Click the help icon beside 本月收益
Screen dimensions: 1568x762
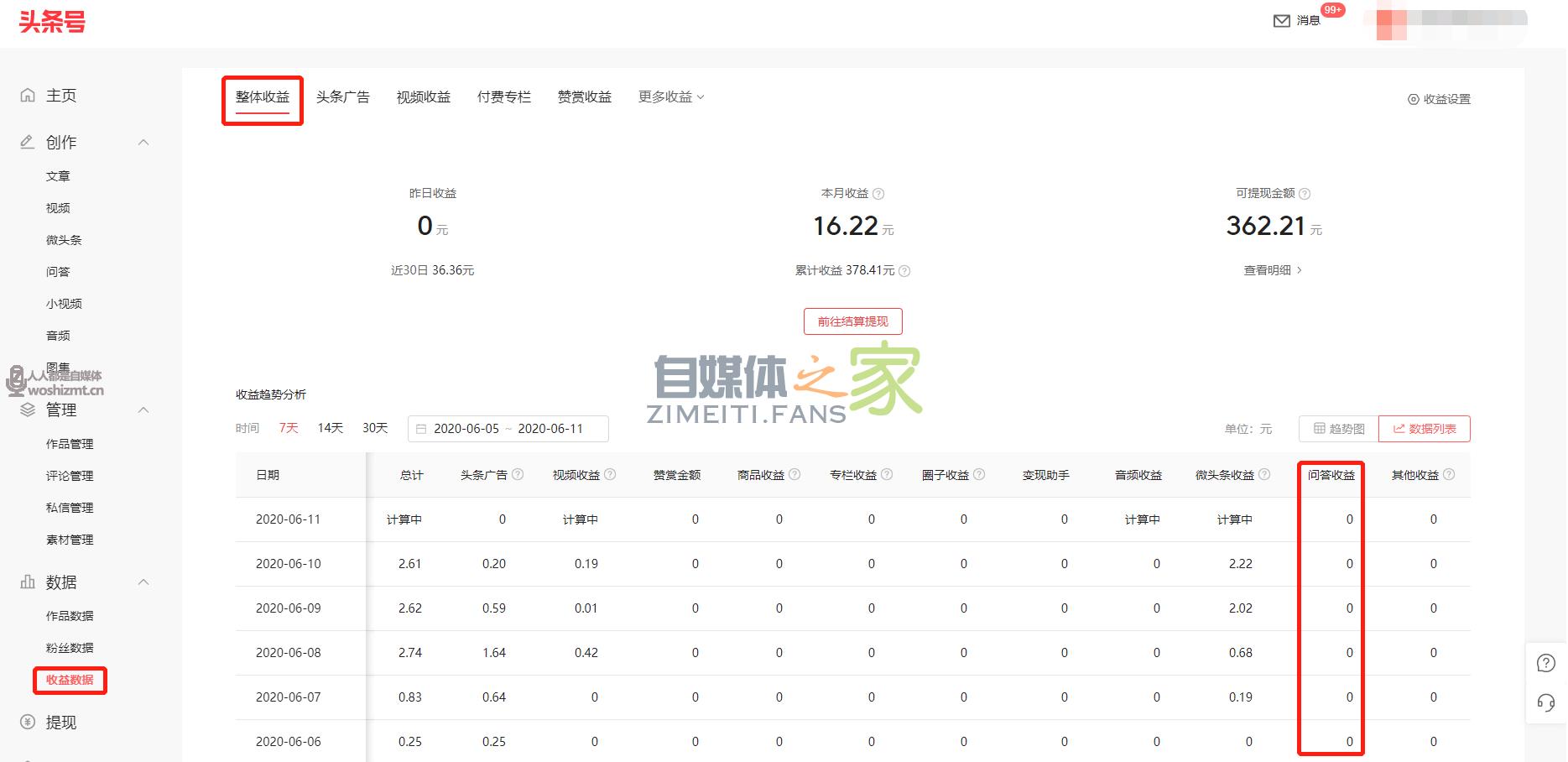(878, 192)
